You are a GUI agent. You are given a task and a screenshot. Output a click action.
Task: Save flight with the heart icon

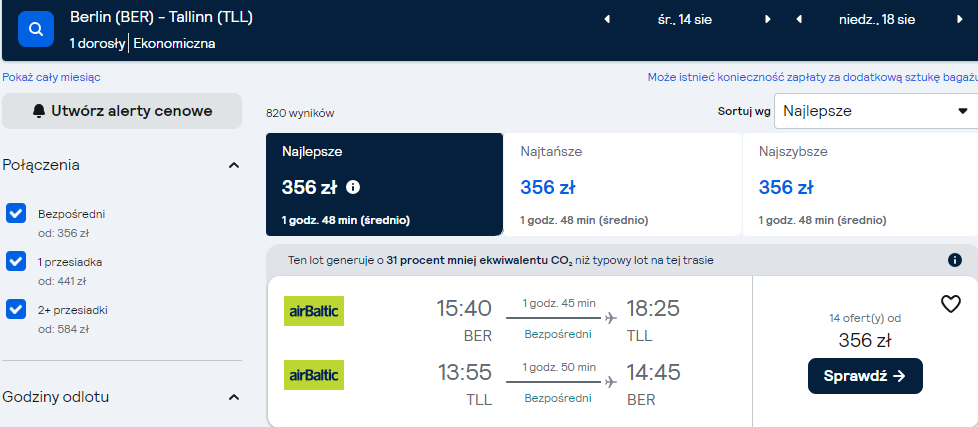pyautogui.click(x=951, y=304)
